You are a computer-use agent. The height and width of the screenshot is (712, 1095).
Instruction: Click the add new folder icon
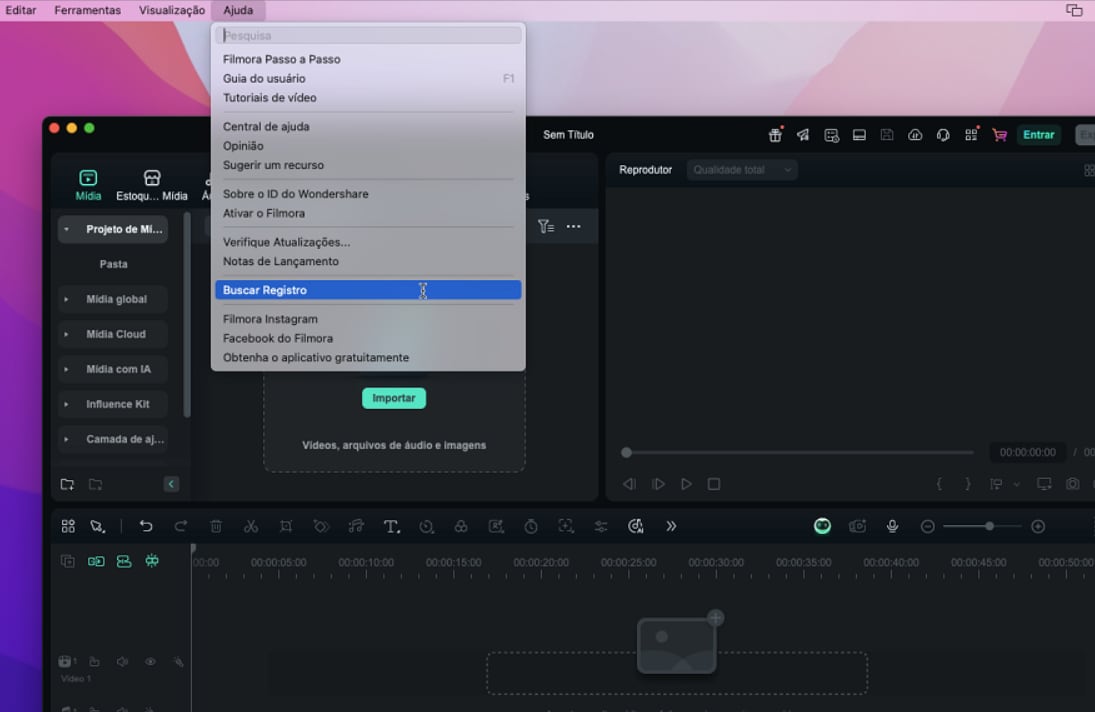point(67,484)
